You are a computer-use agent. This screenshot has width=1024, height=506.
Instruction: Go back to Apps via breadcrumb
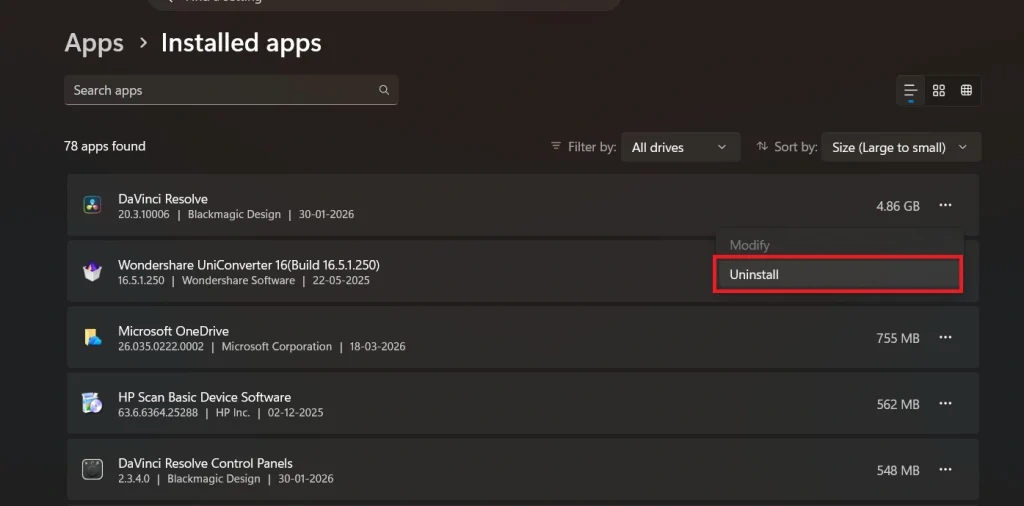pos(94,43)
